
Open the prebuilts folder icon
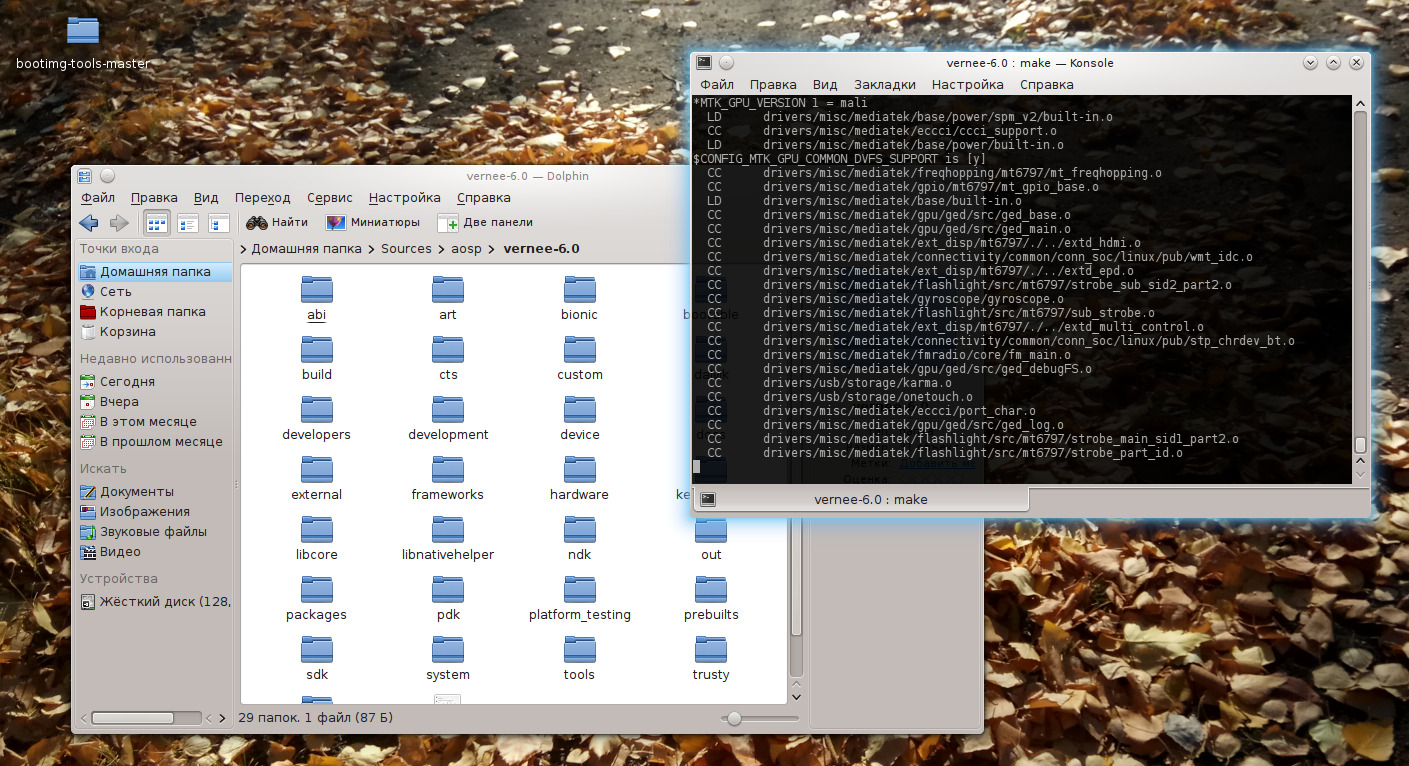711,591
